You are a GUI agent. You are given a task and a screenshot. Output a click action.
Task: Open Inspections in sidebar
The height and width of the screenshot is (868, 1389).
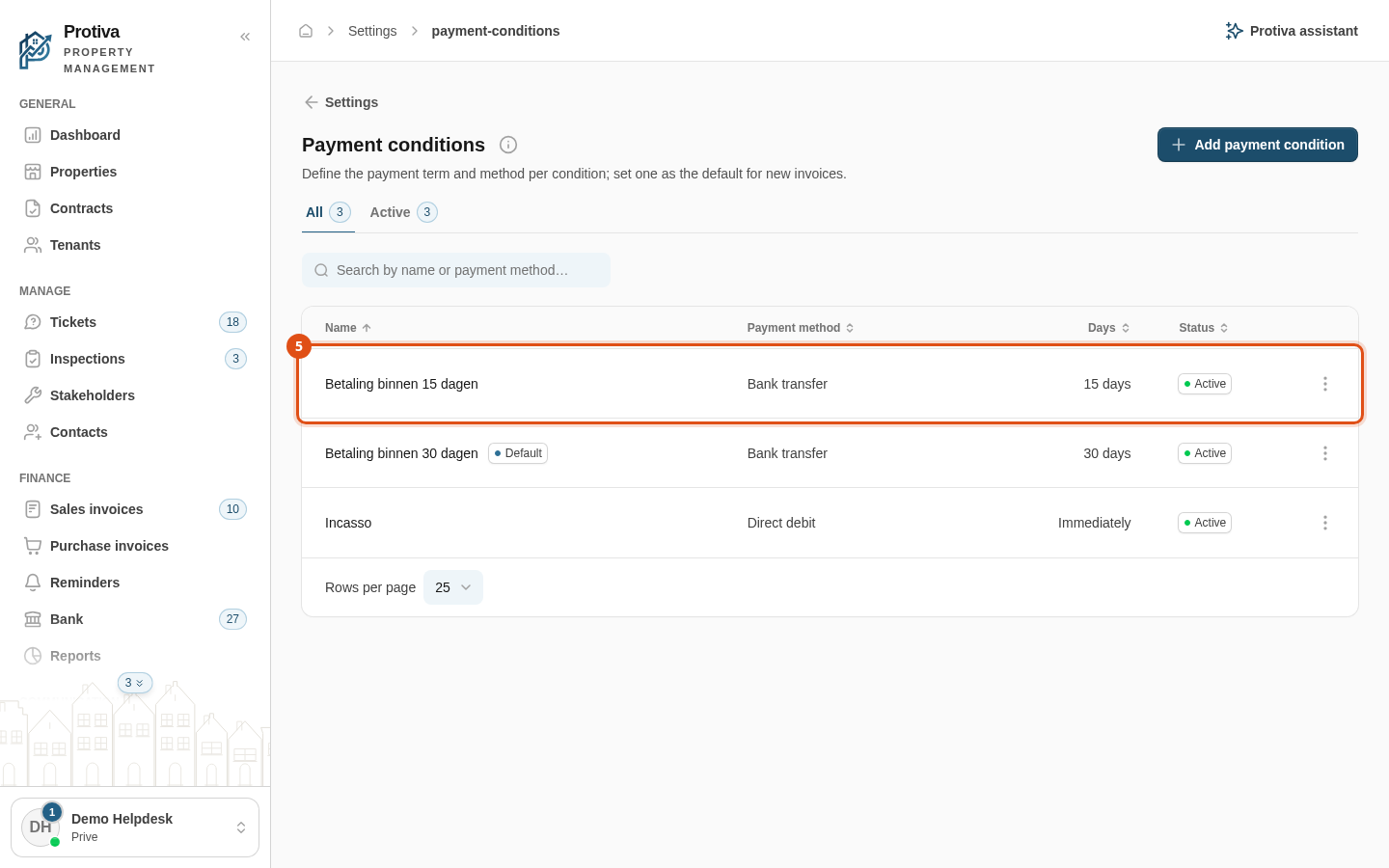pyautogui.click(x=135, y=359)
